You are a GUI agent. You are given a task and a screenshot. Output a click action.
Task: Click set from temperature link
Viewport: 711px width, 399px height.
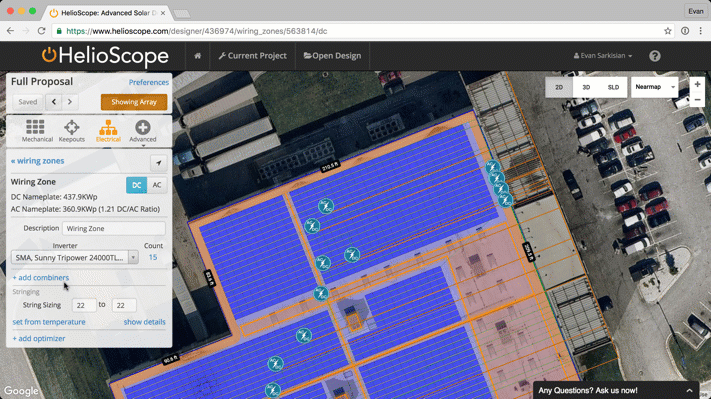(x=49, y=322)
